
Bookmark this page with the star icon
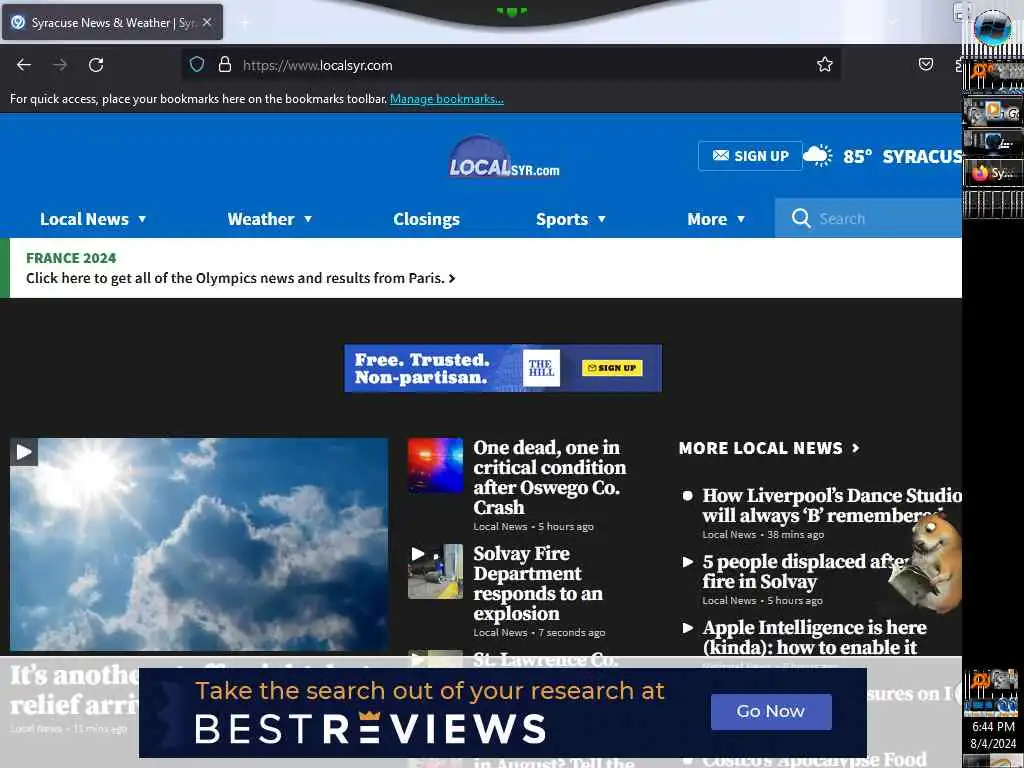(x=825, y=64)
